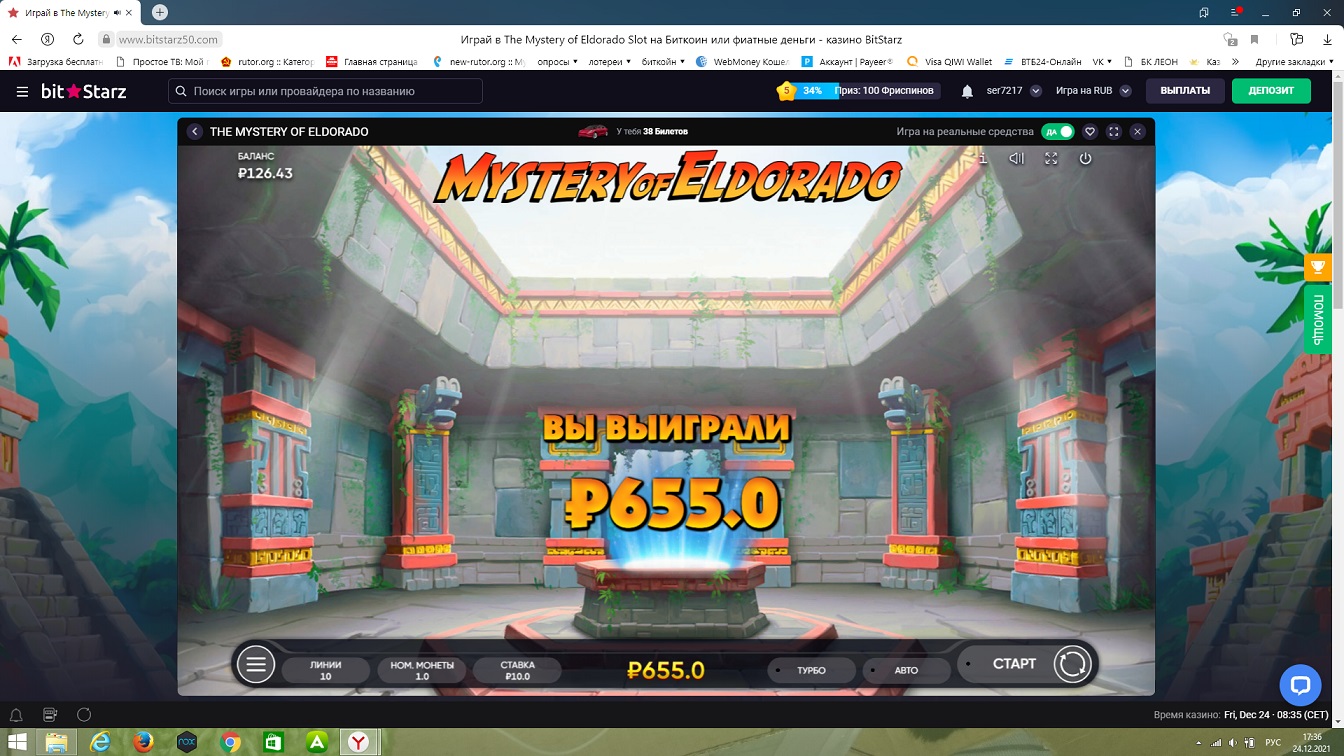Click the Yandex home "Я" button
Screen dimensions: 1344x756
click(x=47, y=39)
